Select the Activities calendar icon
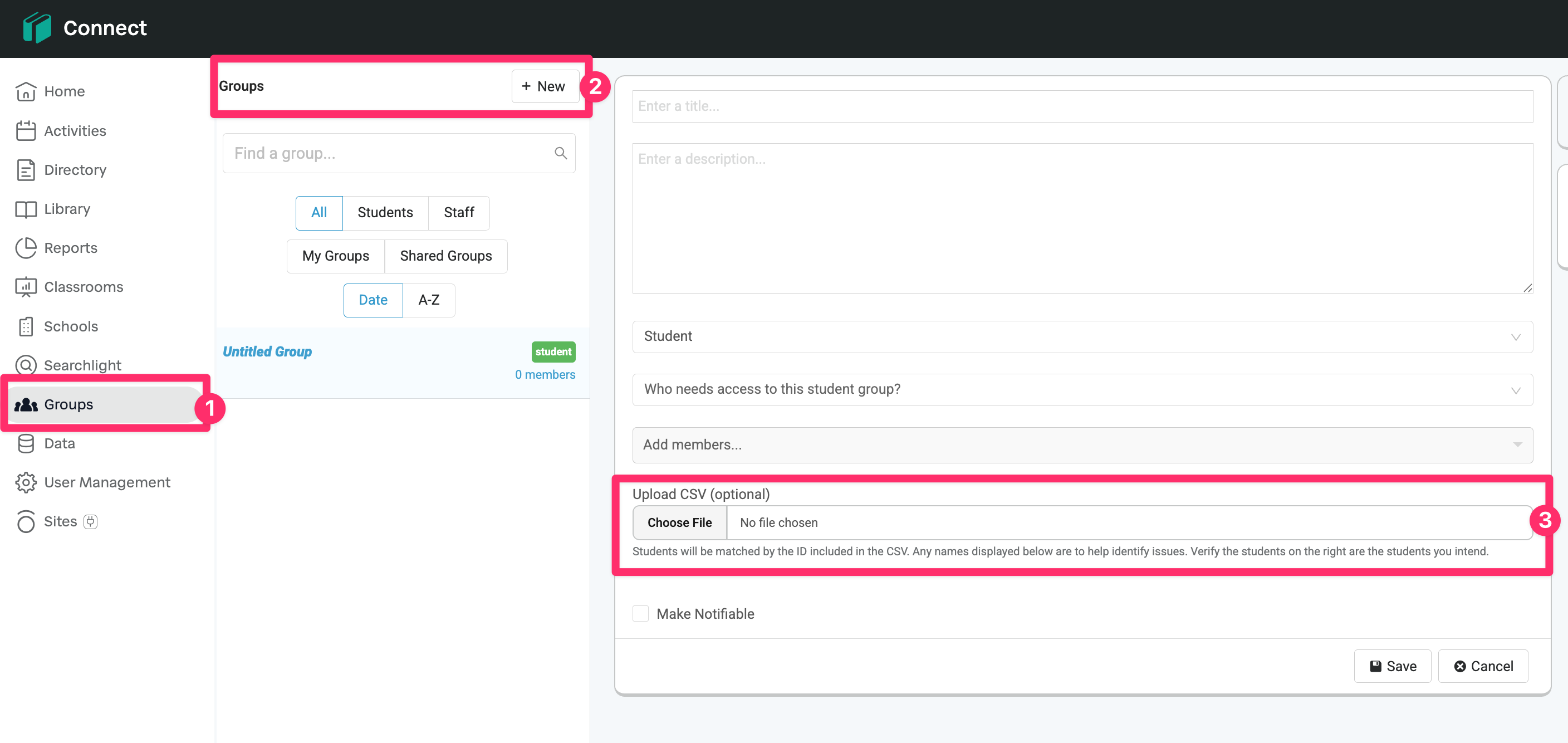Screen dimensions: 1568x743 (26, 130)
